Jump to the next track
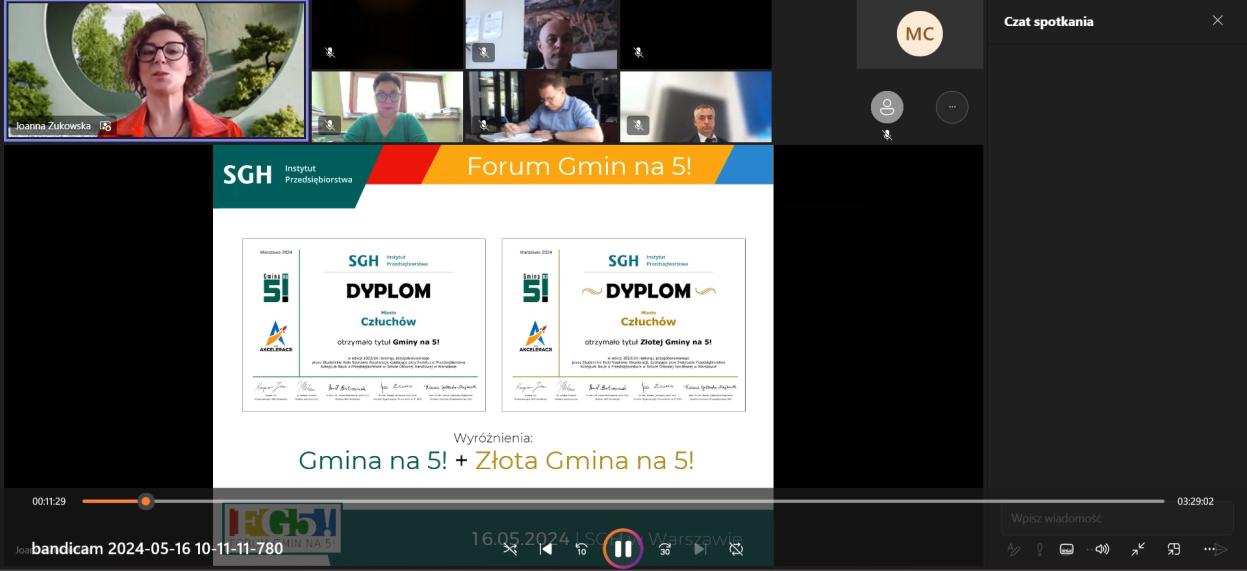Viewport: 1247px width, 571px height. click(x=700, y=549)
